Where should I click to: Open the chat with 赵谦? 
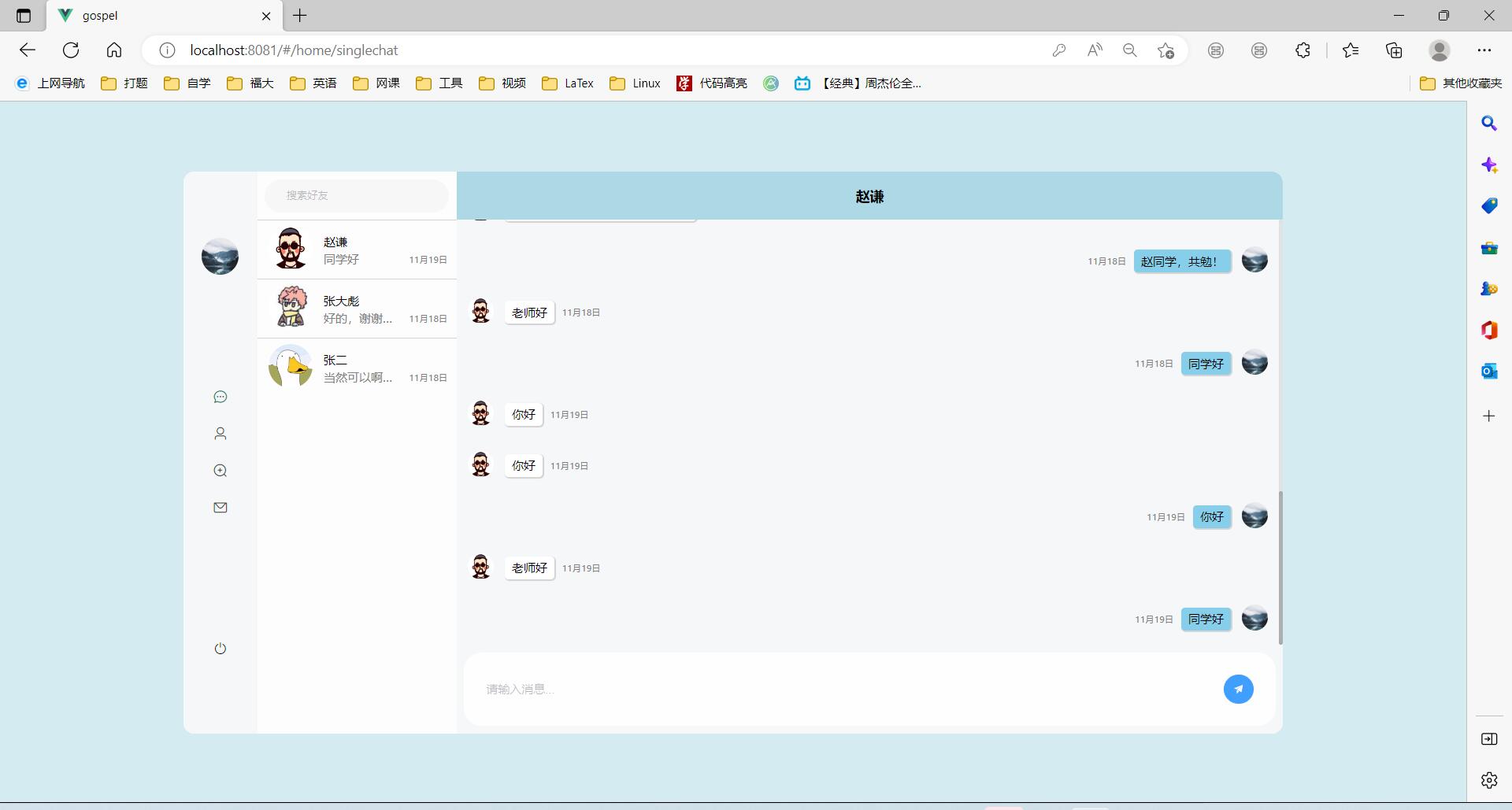357,250
